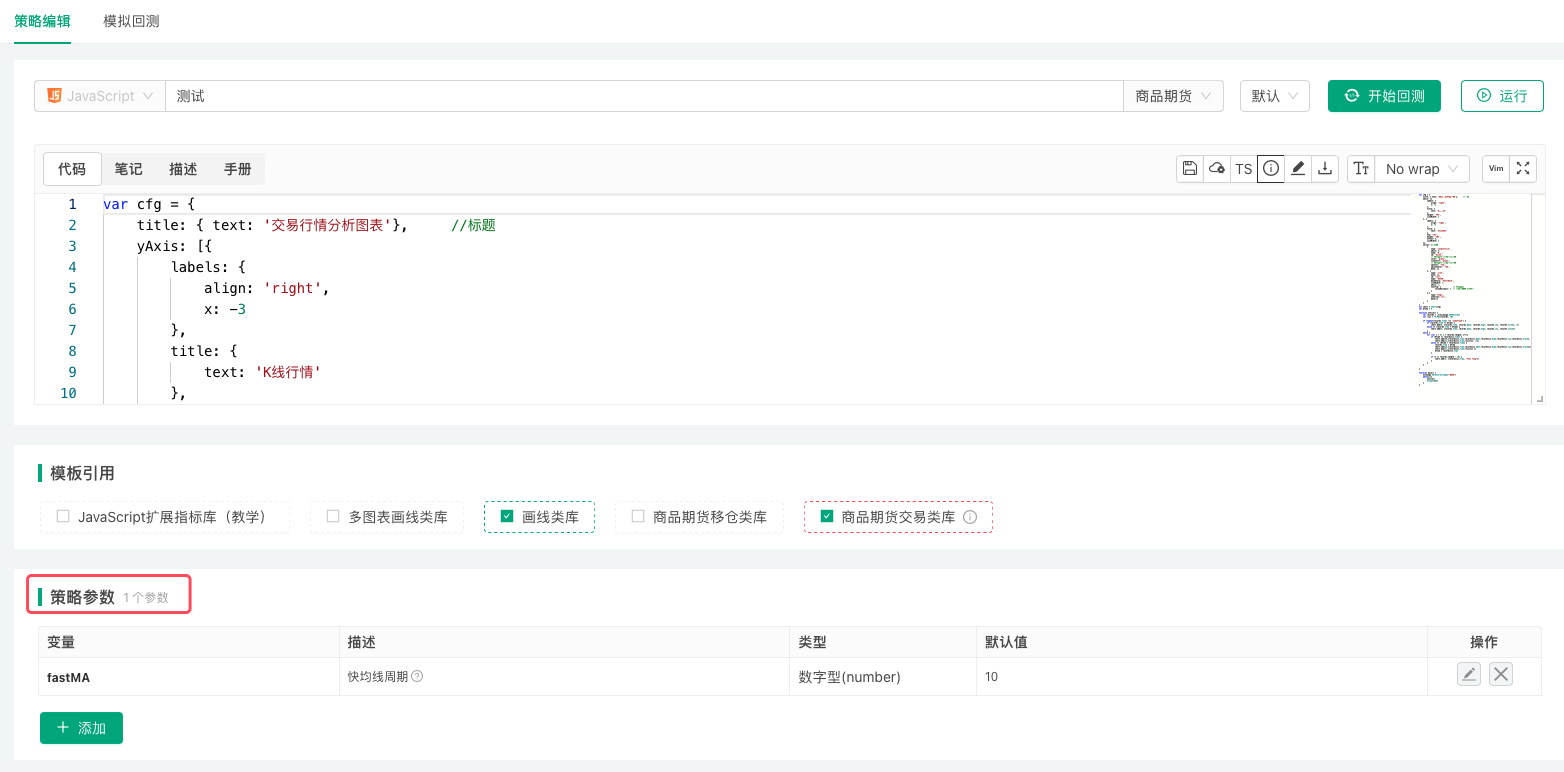Click the 默认值 column header
The width and height of the screenshot is (1564, 772).
coord(1201,642)
